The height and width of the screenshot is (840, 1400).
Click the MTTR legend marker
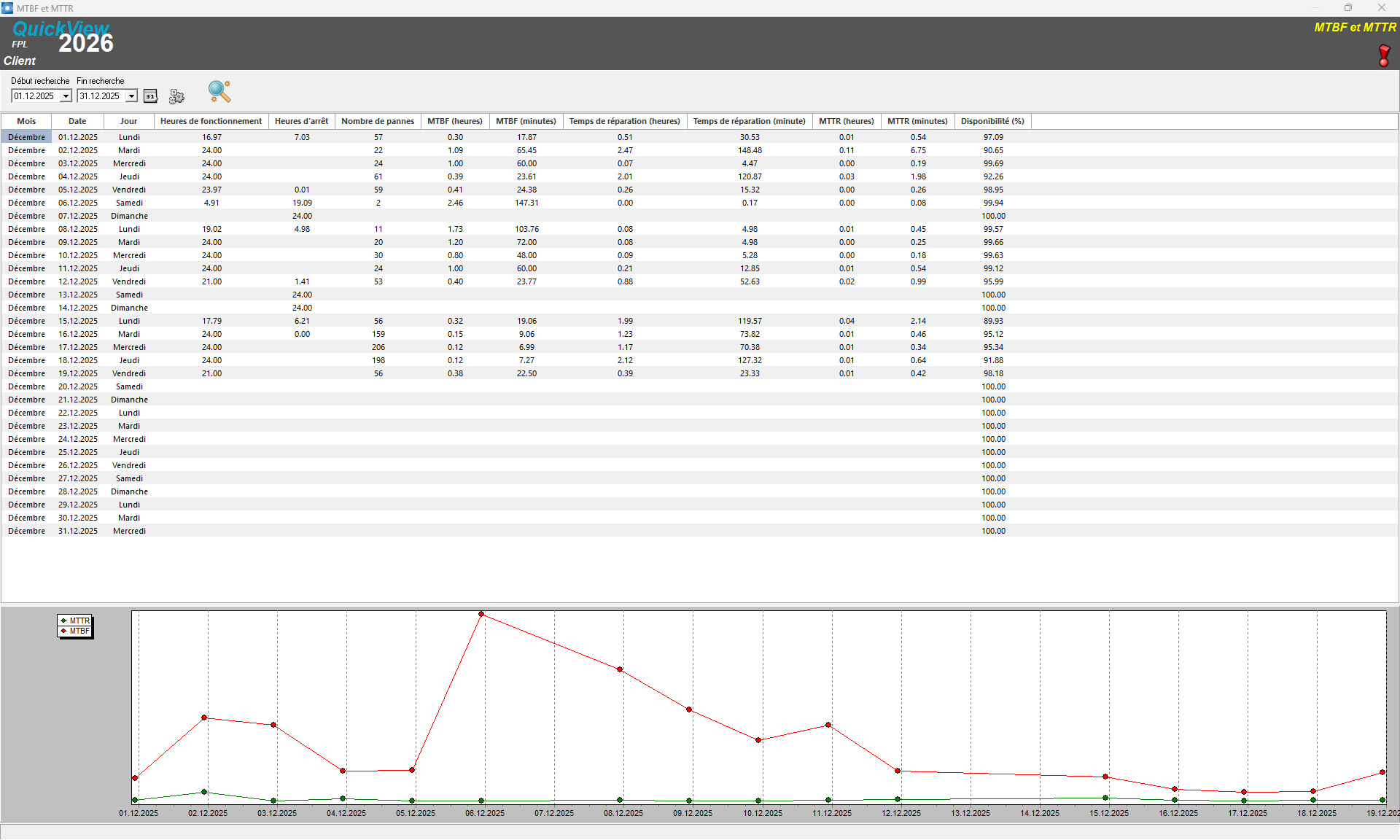pyautogui.click(x=64, y=621)
